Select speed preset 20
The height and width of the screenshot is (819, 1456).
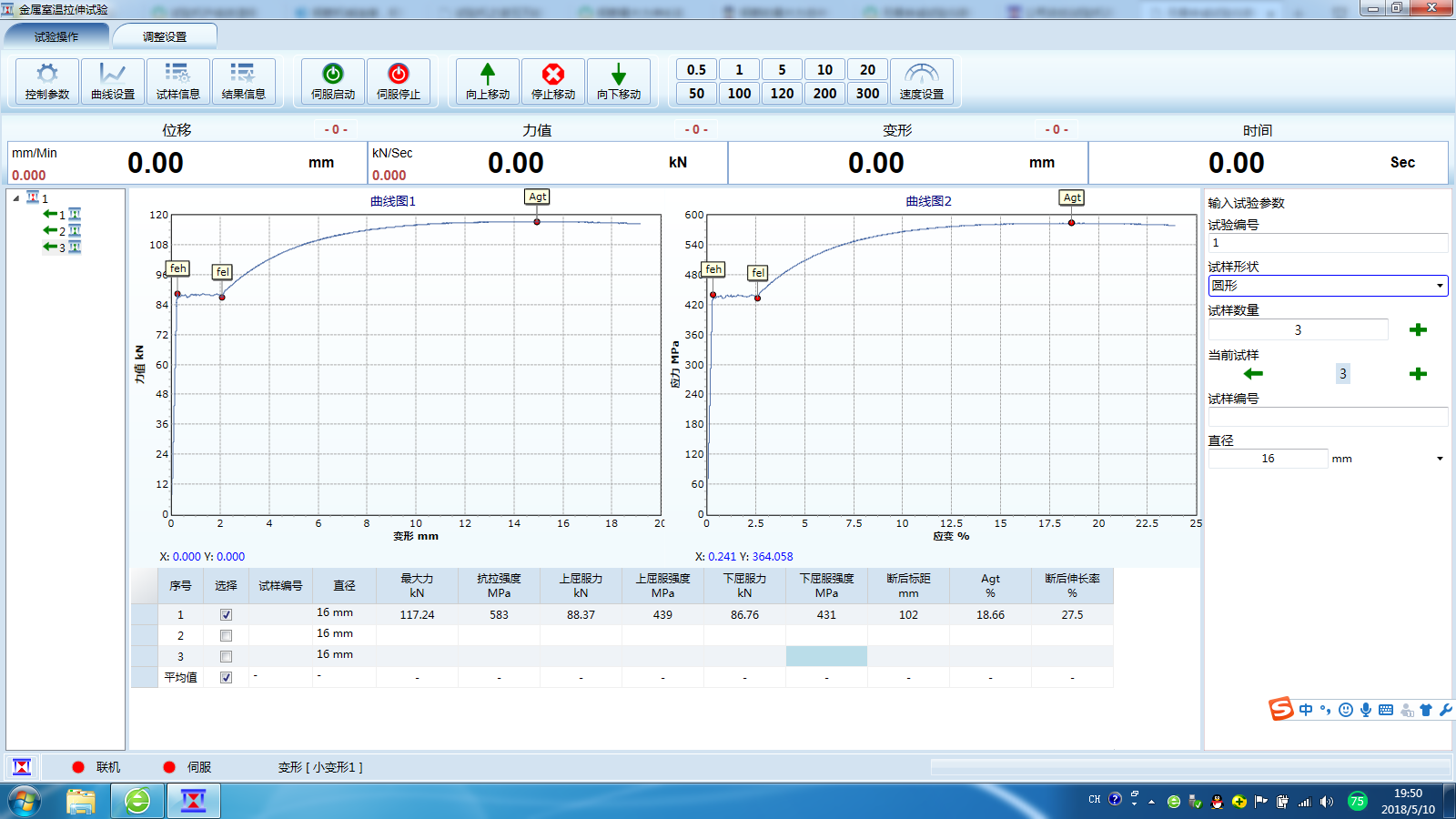[867, 70]
